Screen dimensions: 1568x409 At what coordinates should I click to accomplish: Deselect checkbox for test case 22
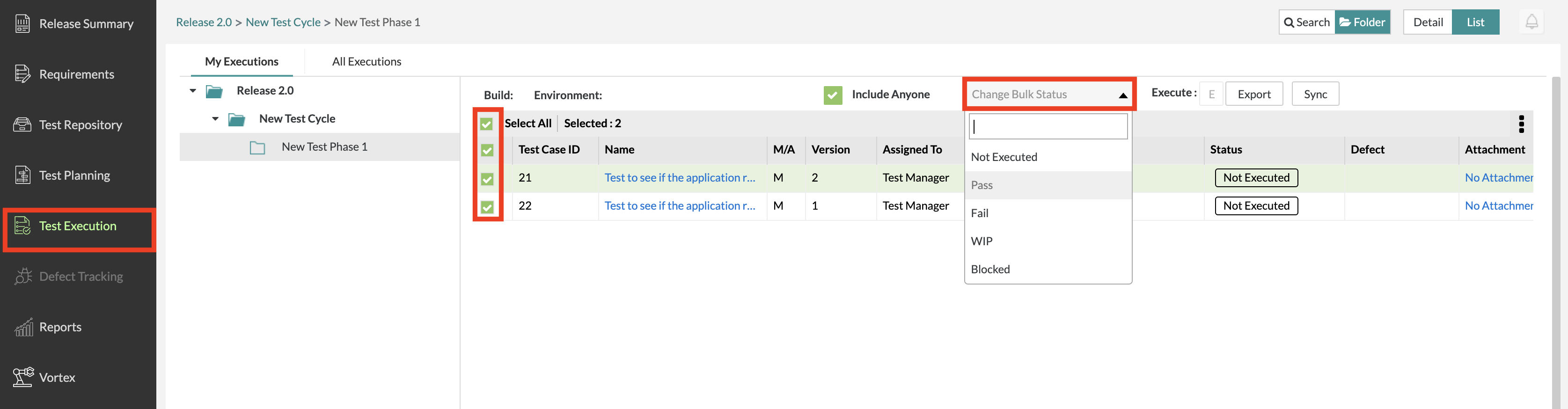487,207
